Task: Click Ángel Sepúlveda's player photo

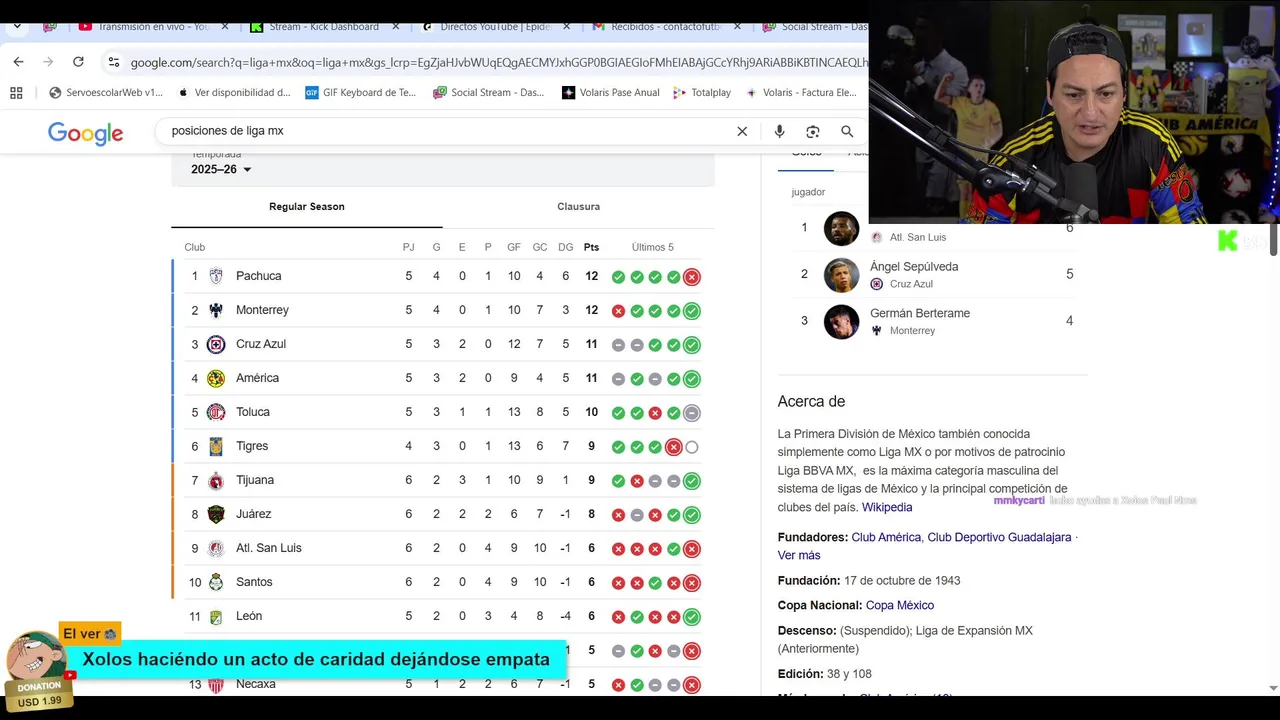Action: pos(841,275)
